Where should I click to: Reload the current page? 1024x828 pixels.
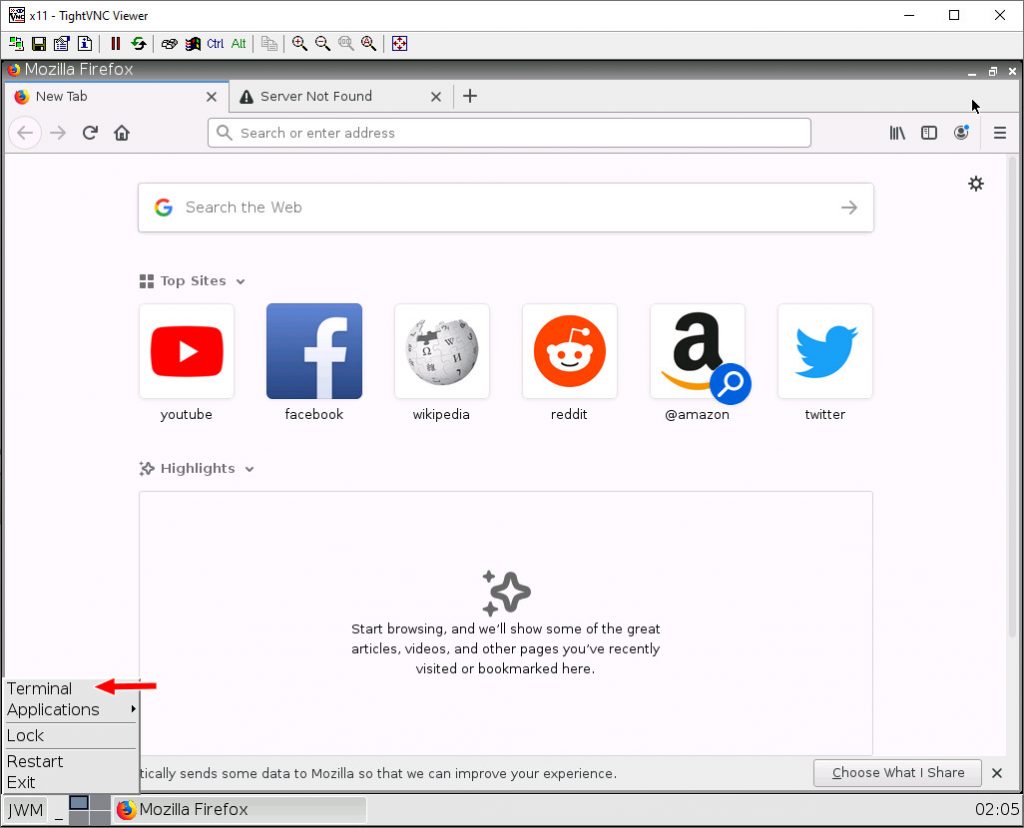click(90, 132)
